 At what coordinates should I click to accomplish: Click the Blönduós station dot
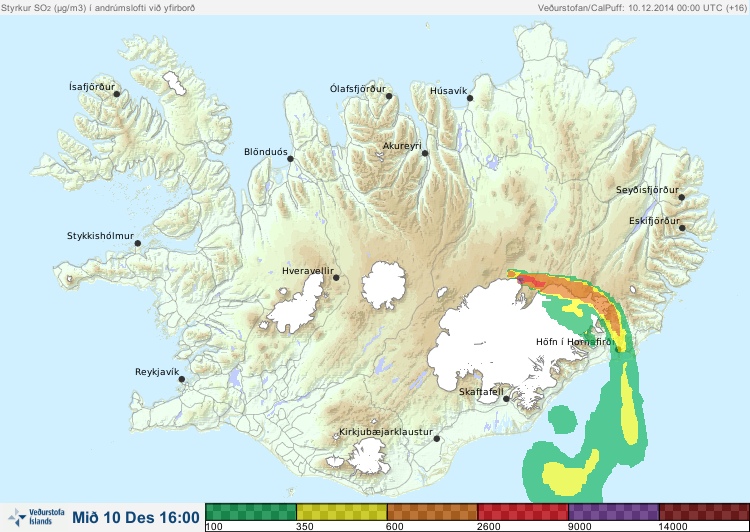290,159
